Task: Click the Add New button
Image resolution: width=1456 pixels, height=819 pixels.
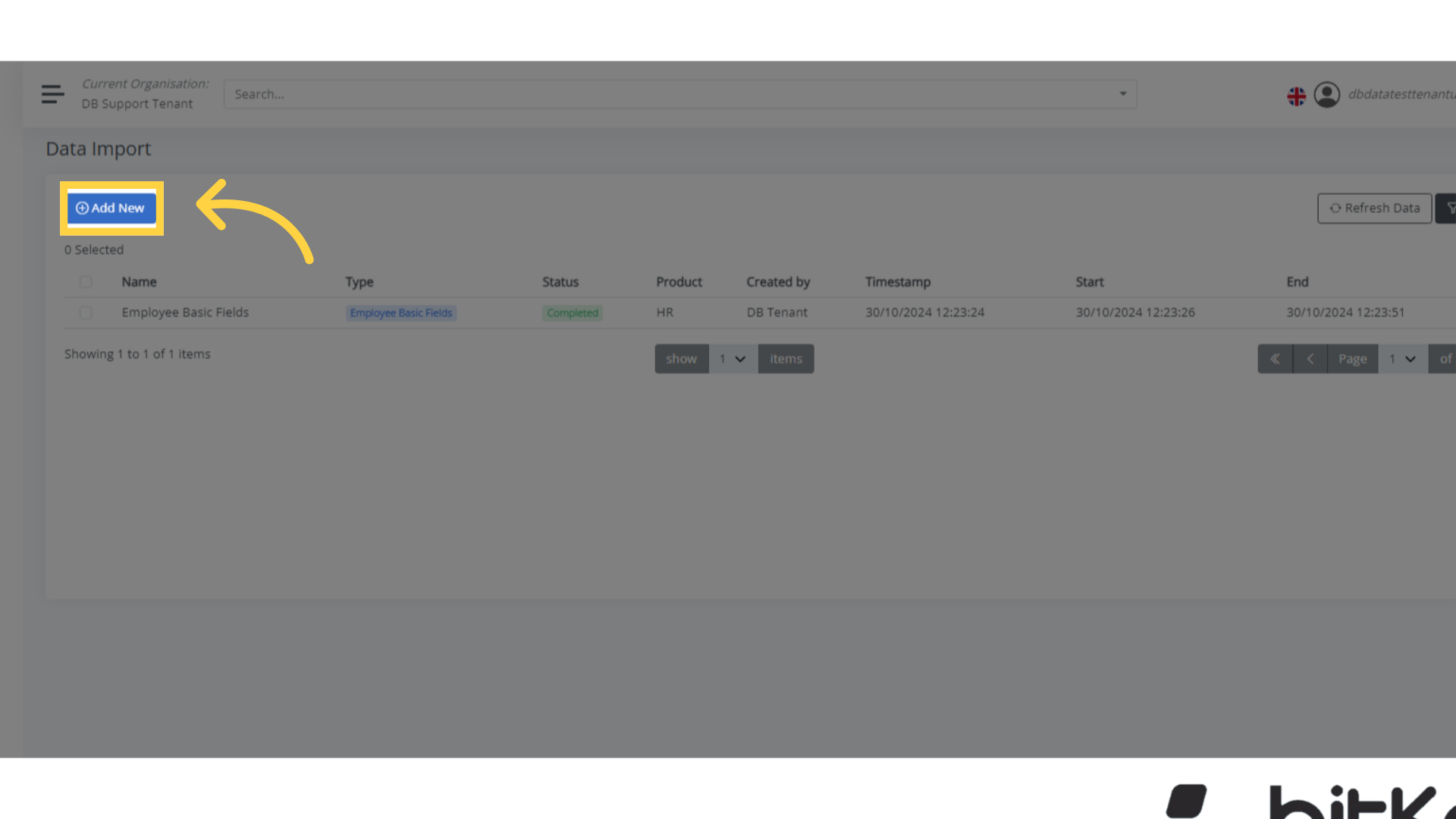Action: [111, 208]
